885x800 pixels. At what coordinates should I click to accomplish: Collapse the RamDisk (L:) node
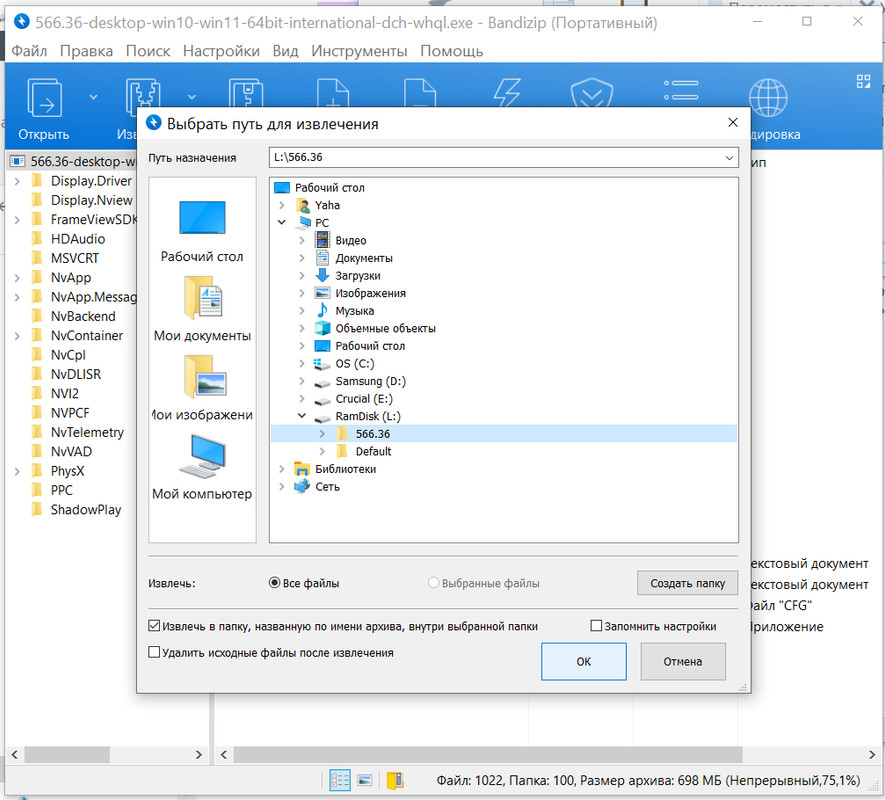point(302,416)
